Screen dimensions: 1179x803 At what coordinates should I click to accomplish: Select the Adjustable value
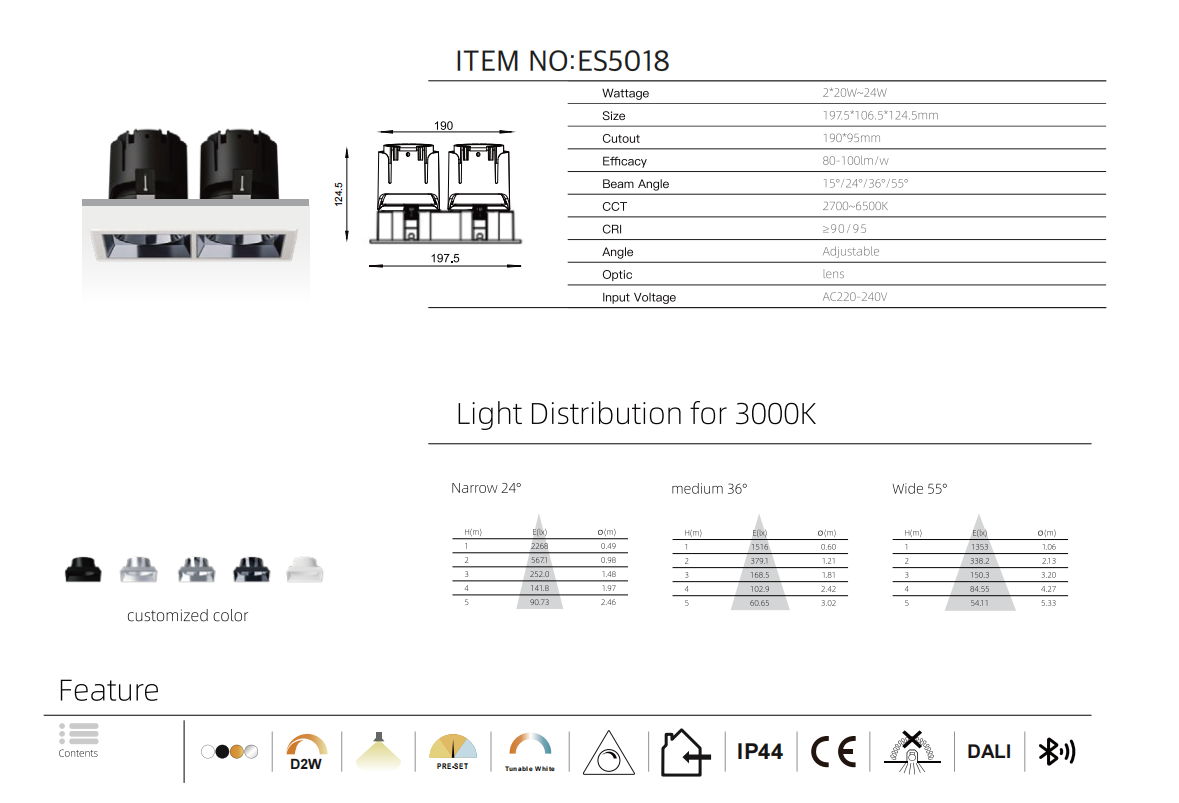[x=850, y=251]
